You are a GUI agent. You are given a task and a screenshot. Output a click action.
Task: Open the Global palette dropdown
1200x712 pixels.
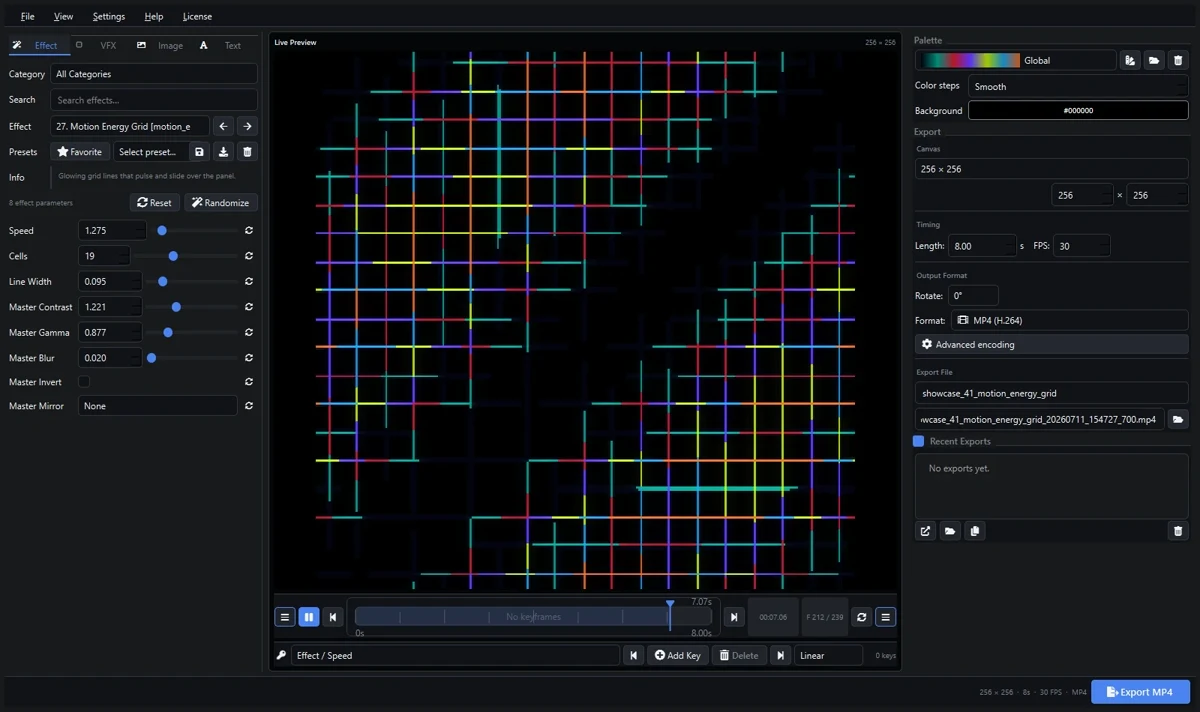[1016, 60]
